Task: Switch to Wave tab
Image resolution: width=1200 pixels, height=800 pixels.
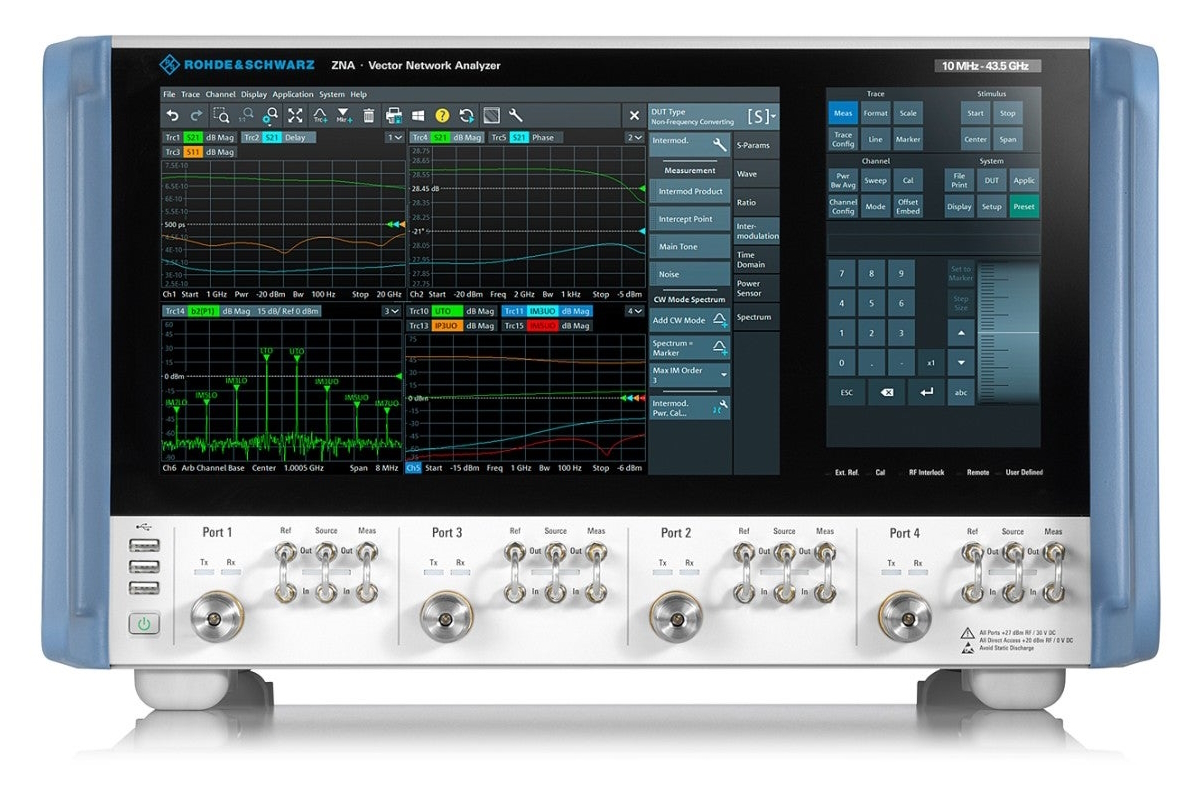Action: click(x=756, y=174)
